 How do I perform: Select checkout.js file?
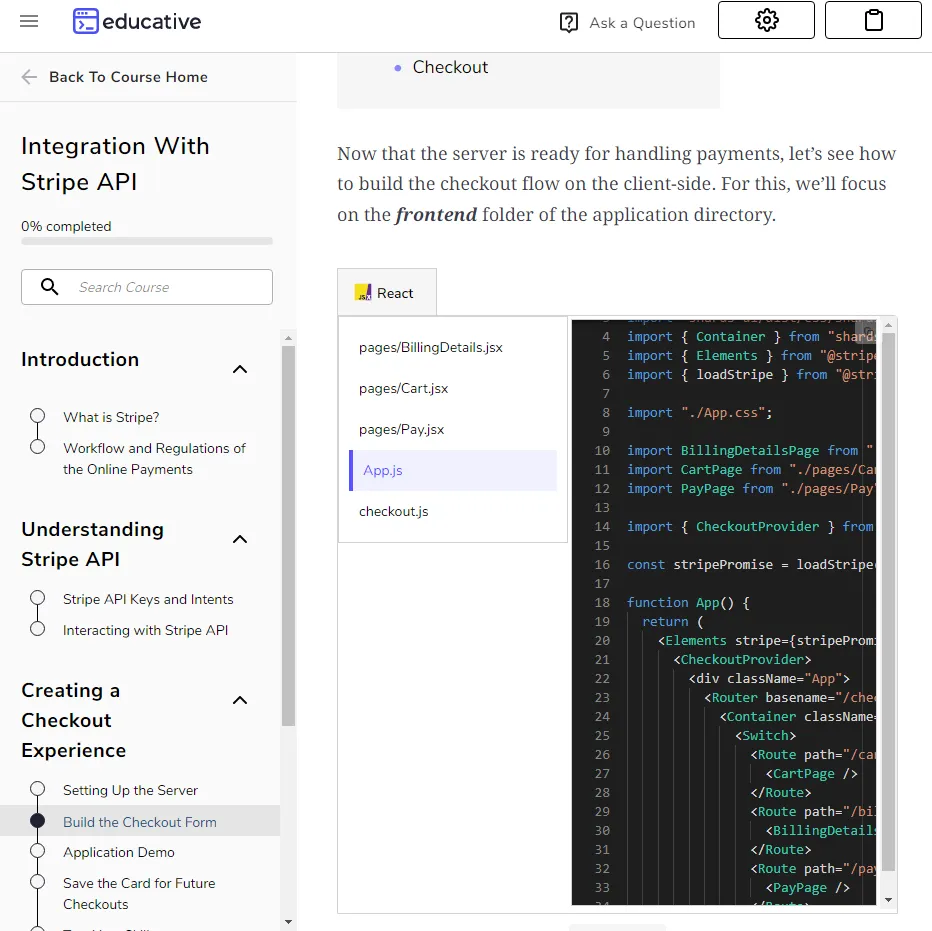pos(394,511)
